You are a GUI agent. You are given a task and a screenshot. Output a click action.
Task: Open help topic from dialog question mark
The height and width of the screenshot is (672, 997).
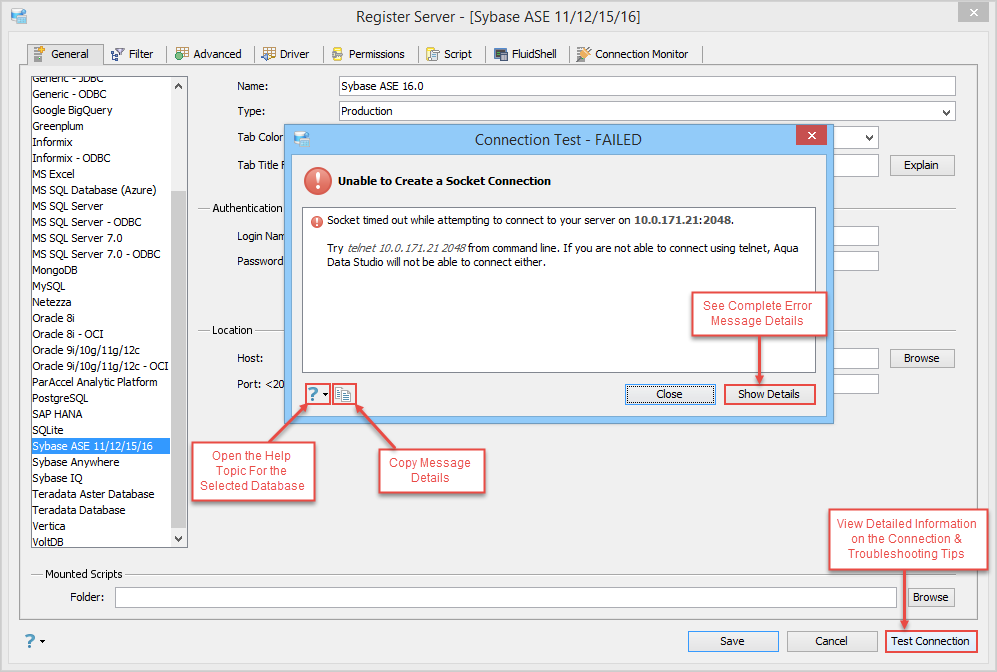point(313,394)
